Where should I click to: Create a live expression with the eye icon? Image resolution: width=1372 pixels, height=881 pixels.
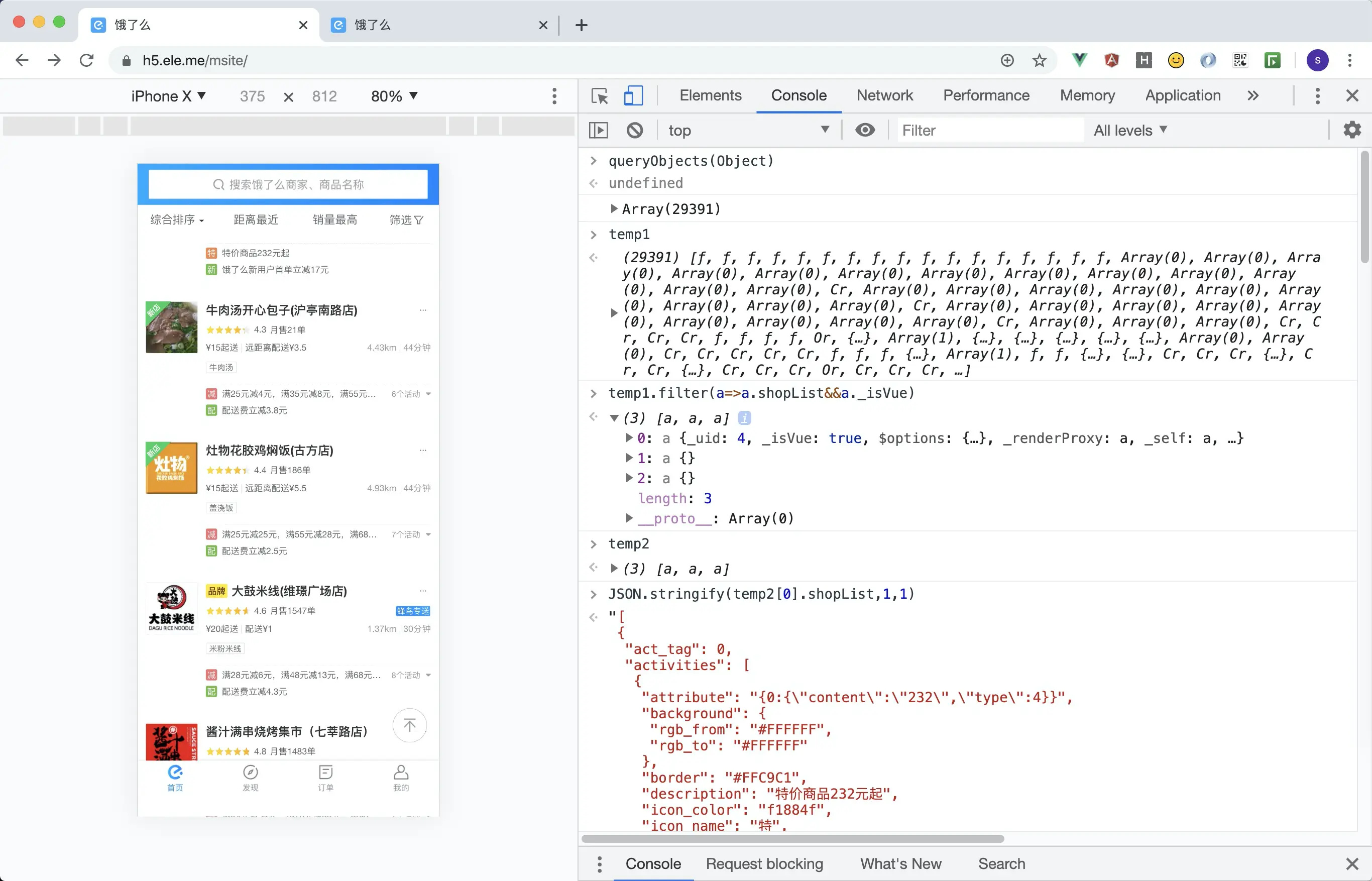pyautogui.click(x=865, y=130)
